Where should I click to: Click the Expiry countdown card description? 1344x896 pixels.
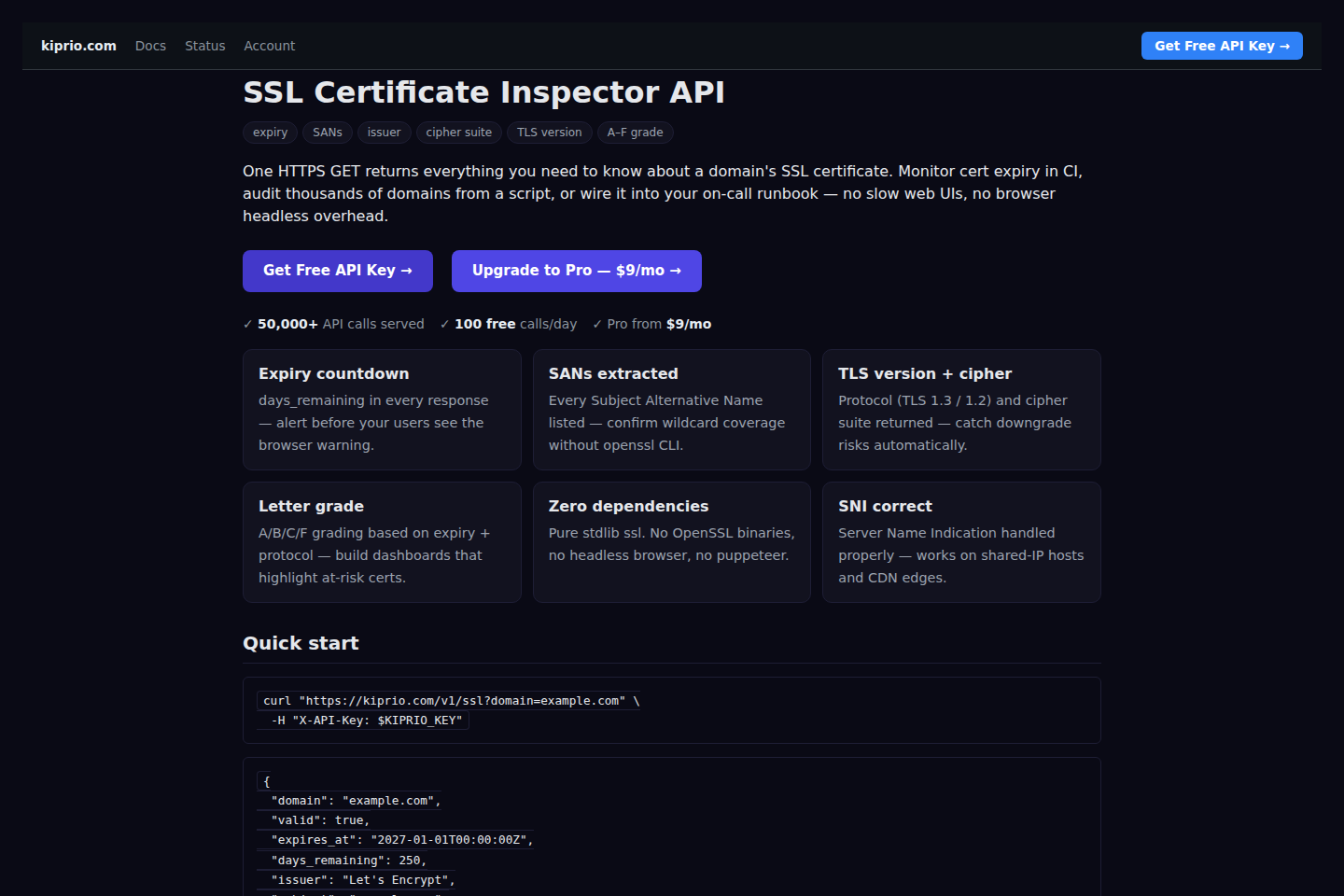[373, 423]
